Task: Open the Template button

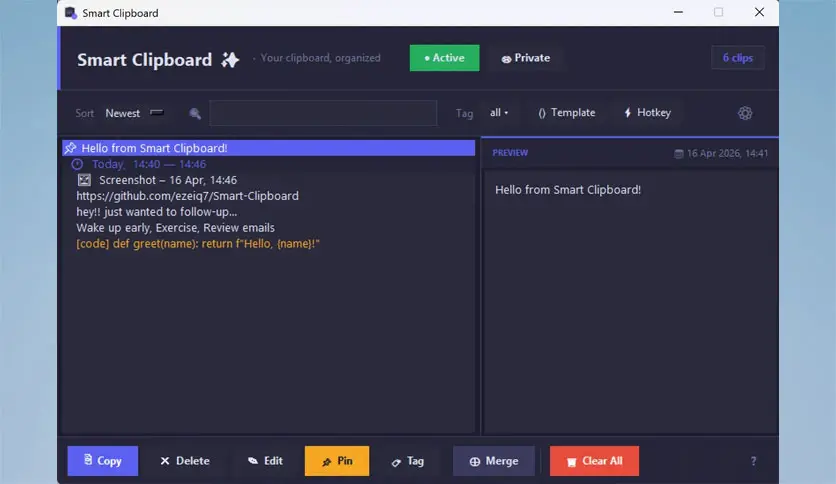Action: 566,112
